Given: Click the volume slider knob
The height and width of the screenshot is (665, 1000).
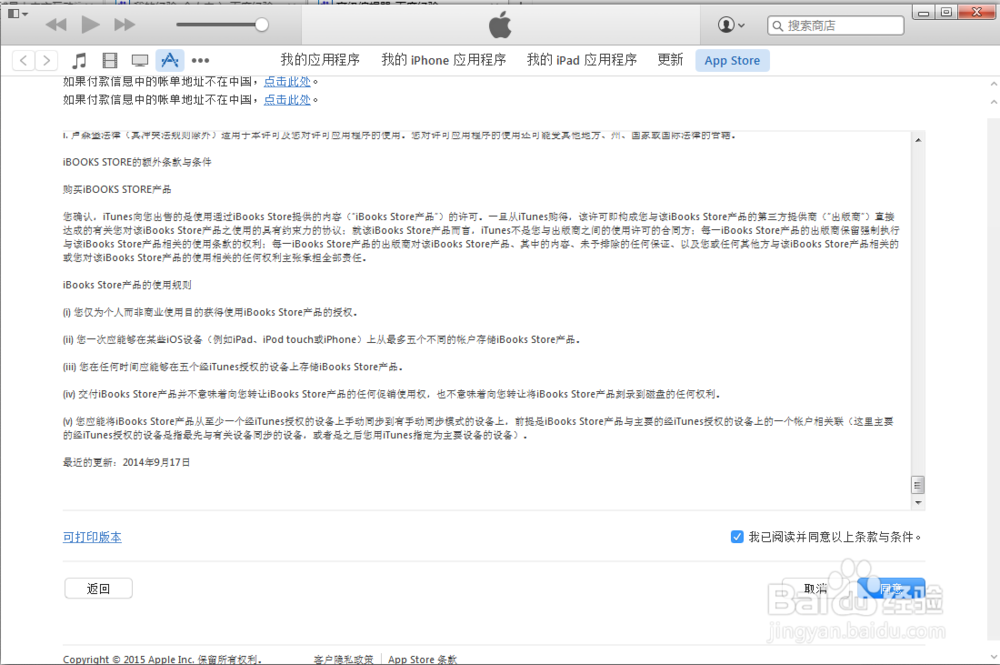Looking at the screenshot, I should point(261,25).
